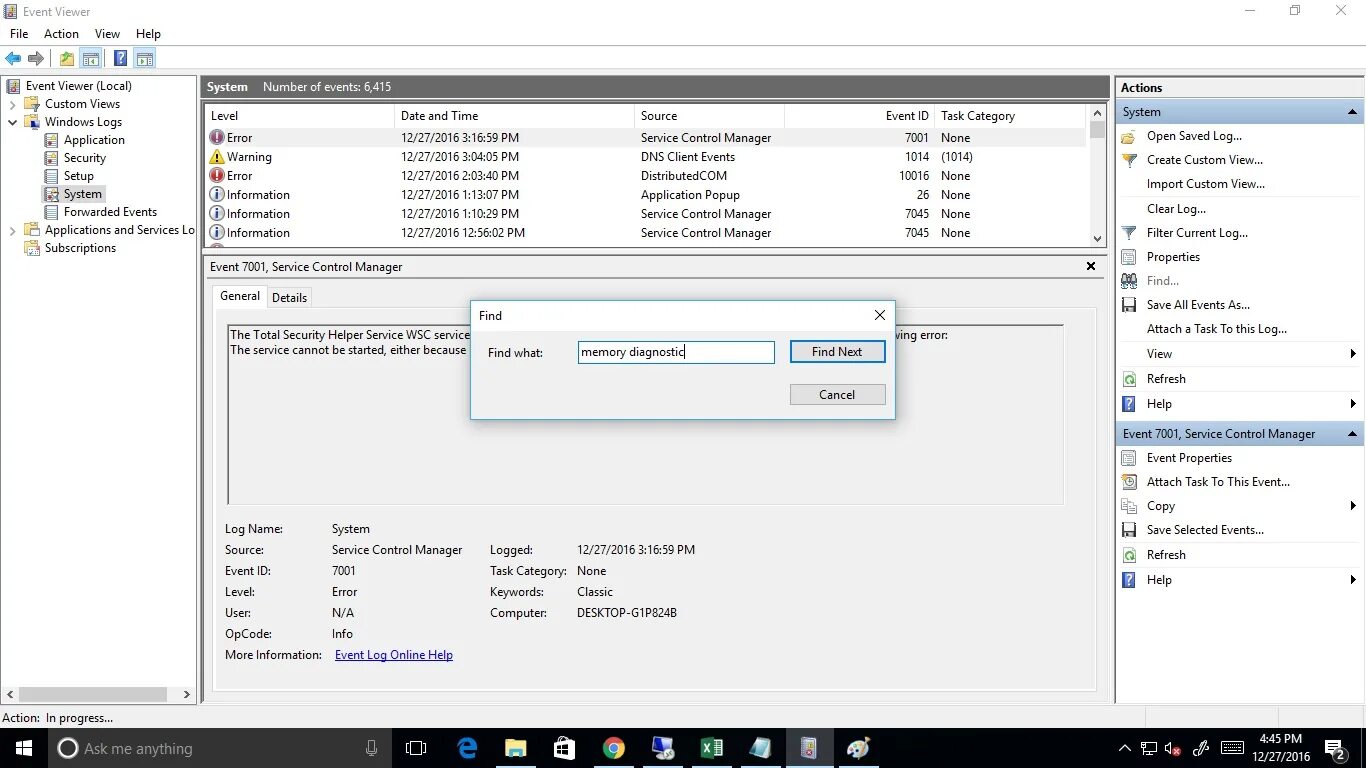The width and height of the screenshot is (1366, 768).
Task: Select Forwarded Events in the tree
Action: coord(110,212)
